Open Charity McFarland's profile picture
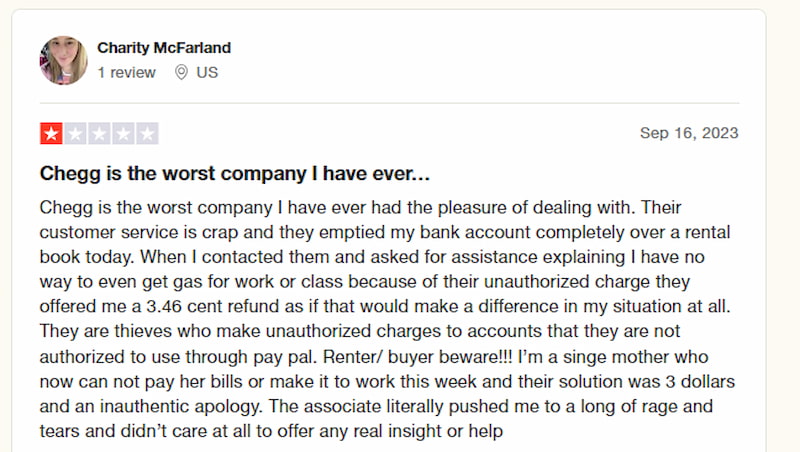The height and width of the screenshot is (452, 800). (63, 60)
